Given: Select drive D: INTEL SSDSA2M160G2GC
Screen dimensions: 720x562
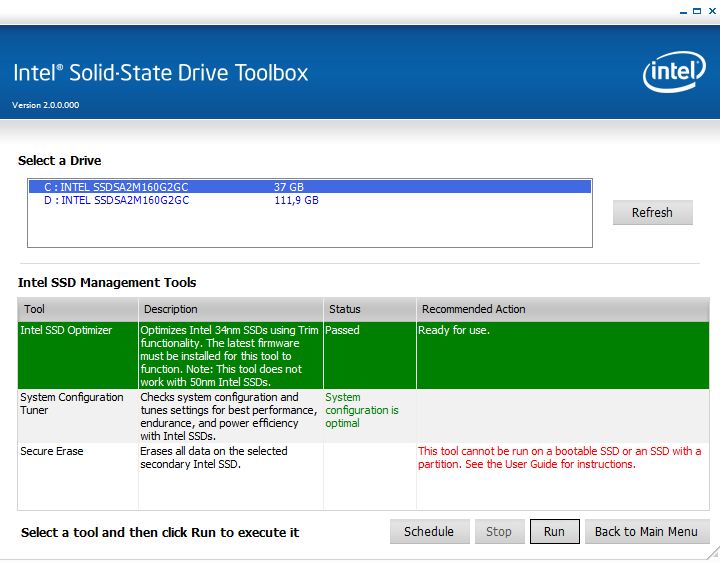Looking at the screenshot, I should [x=309, y=200].
